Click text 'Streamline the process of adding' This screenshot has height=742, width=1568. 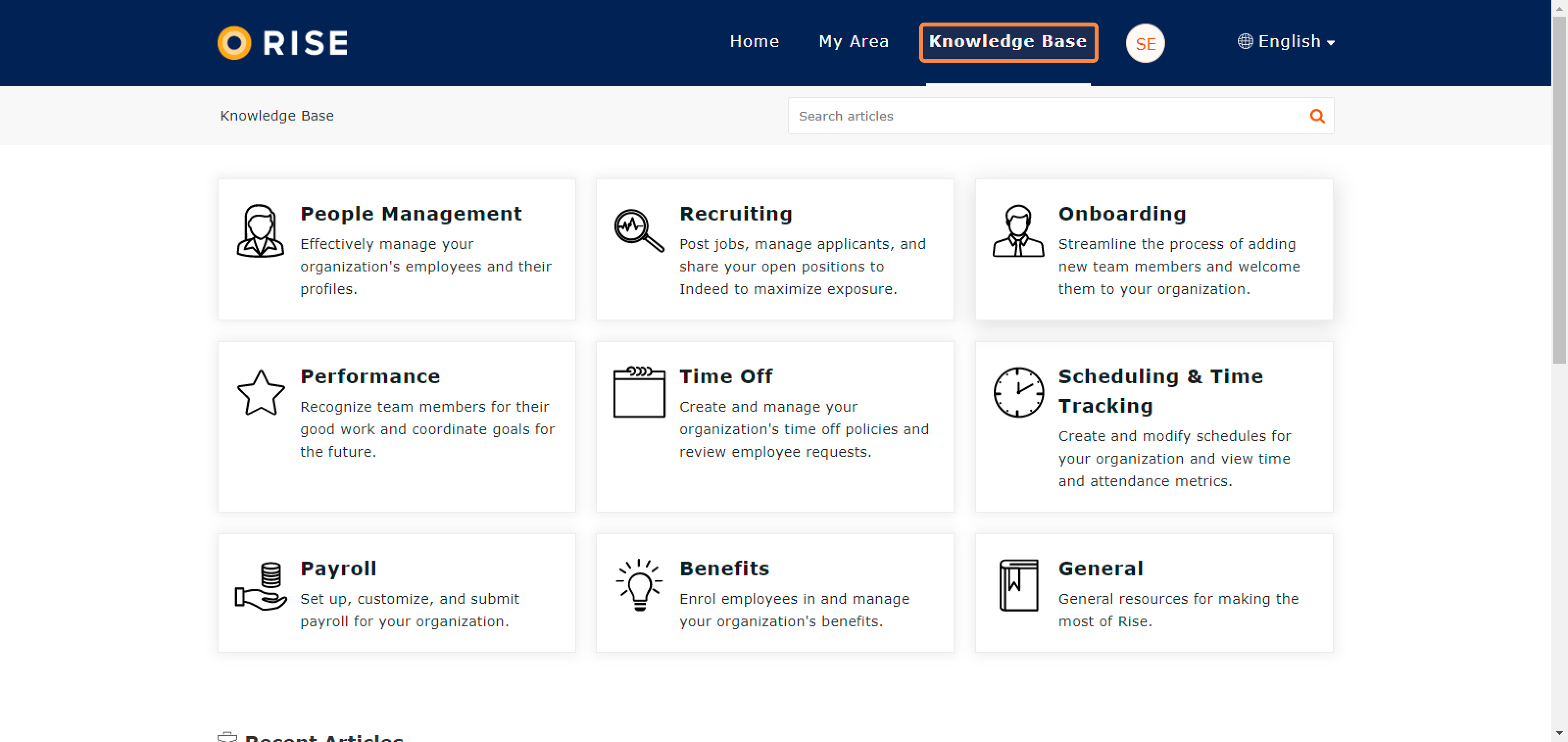click(x=1176, y=244)
